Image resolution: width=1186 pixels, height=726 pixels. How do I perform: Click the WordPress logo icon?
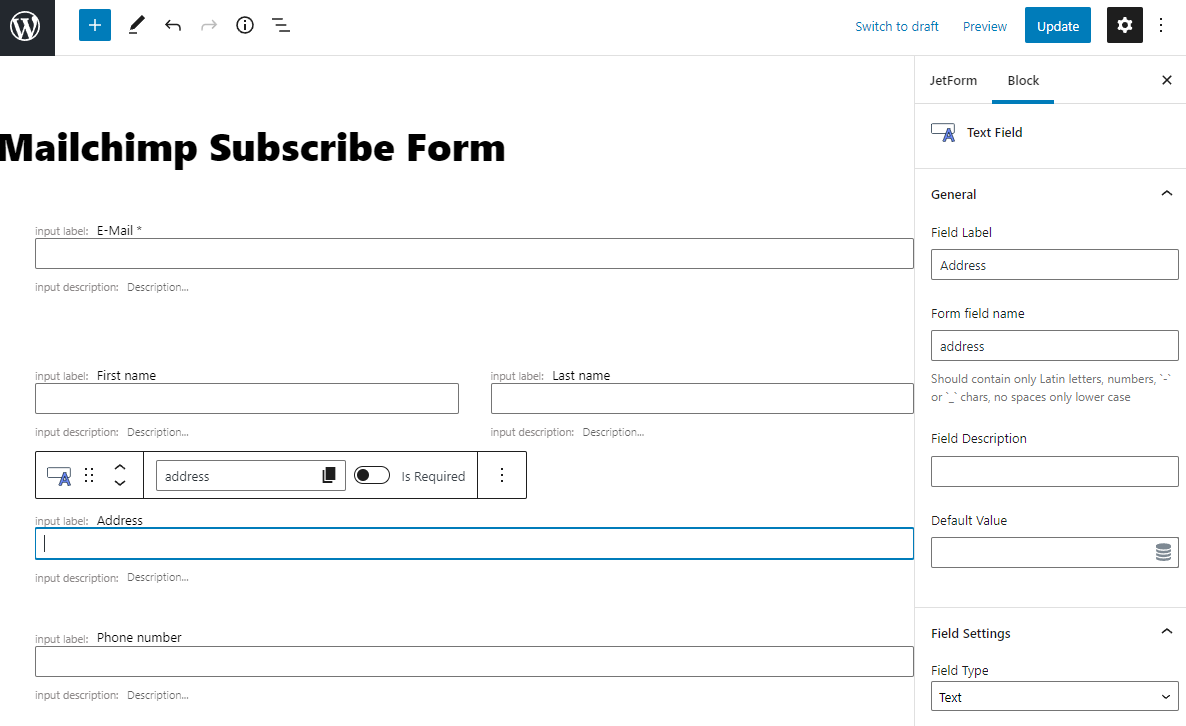point(26,27)
